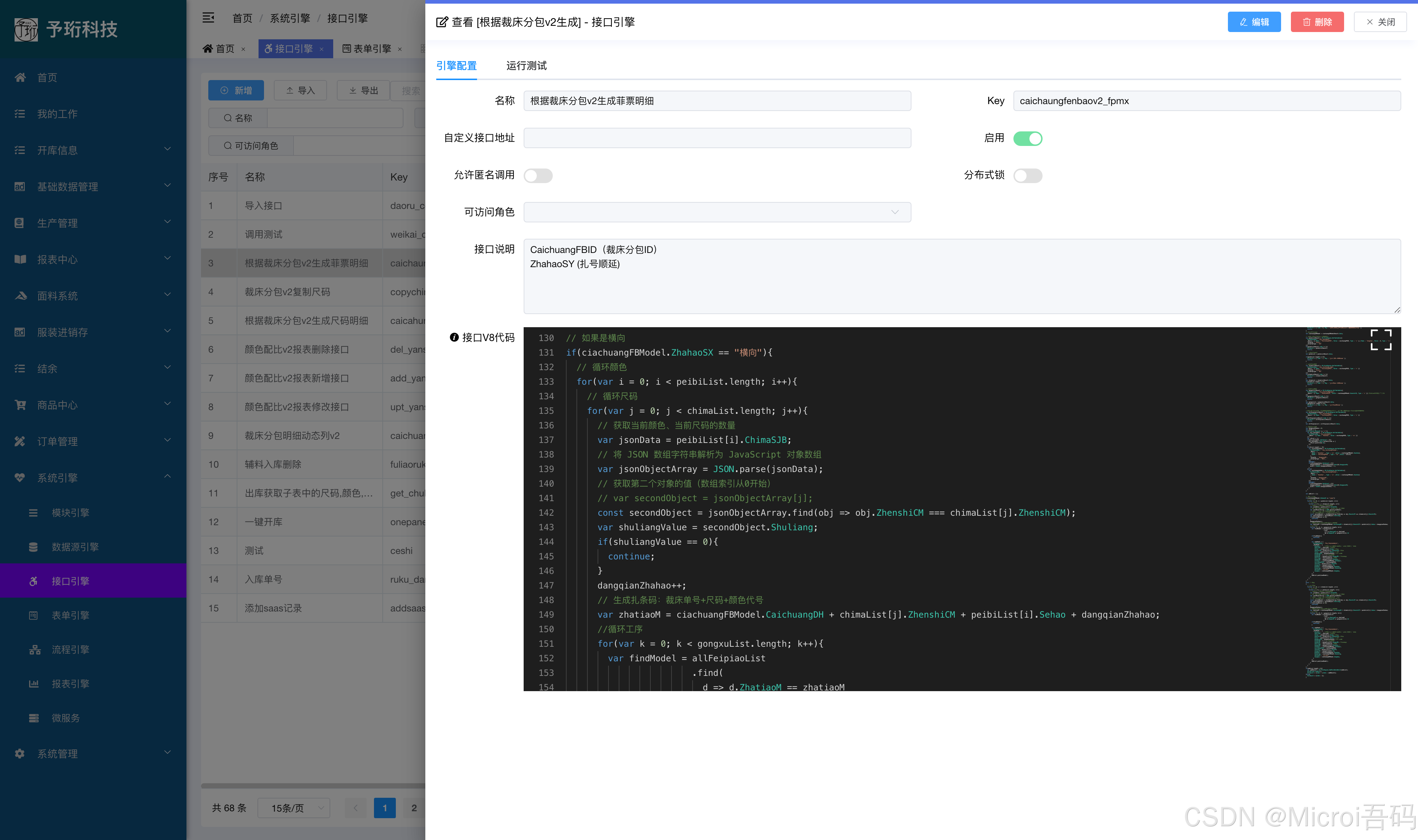Image resolution: width=1418 pixels, height=840 pixels.
Task: Click the red 删除 button
Action: tap(1317, 22)
